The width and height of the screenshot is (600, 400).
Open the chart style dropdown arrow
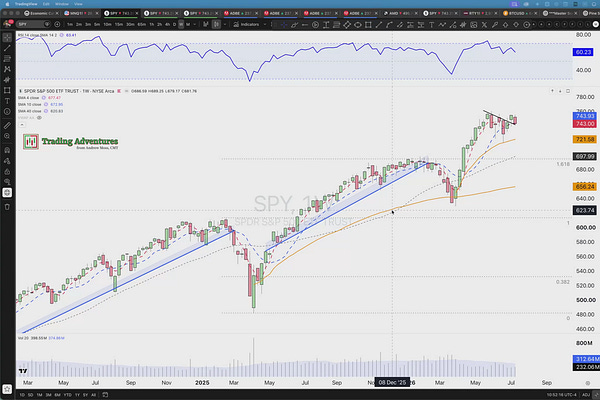(224, 24)
